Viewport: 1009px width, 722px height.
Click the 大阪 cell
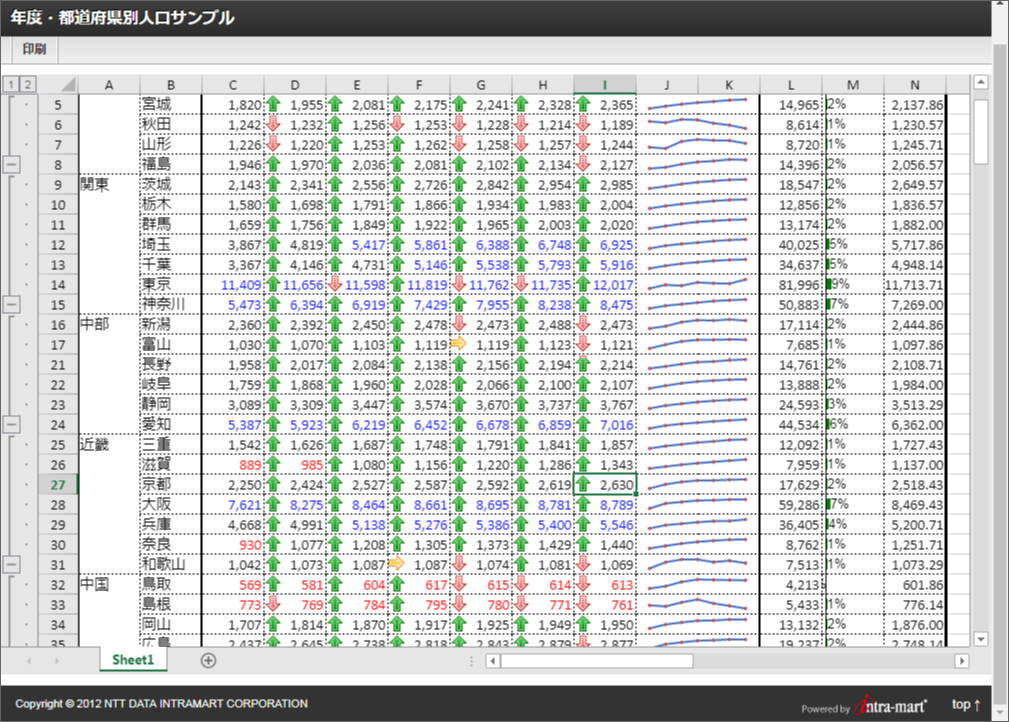coord(171,504)
